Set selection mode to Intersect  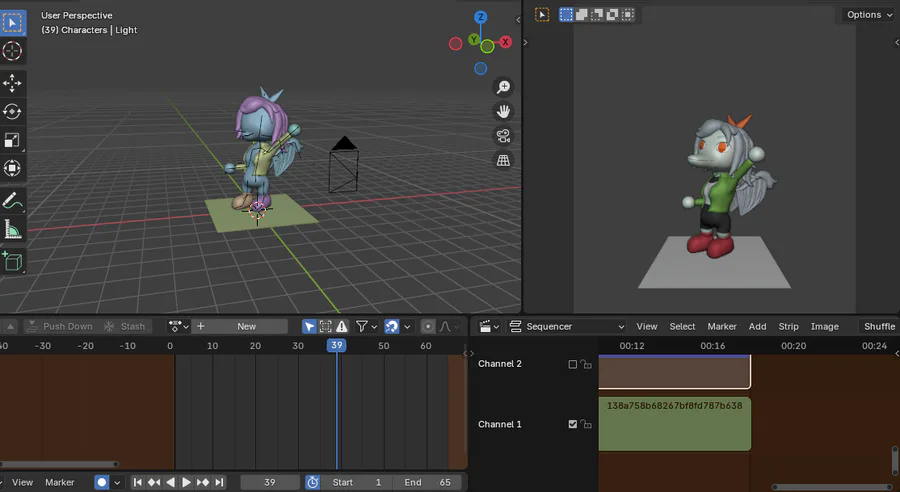pyautogui.click(x=628, y=15)
